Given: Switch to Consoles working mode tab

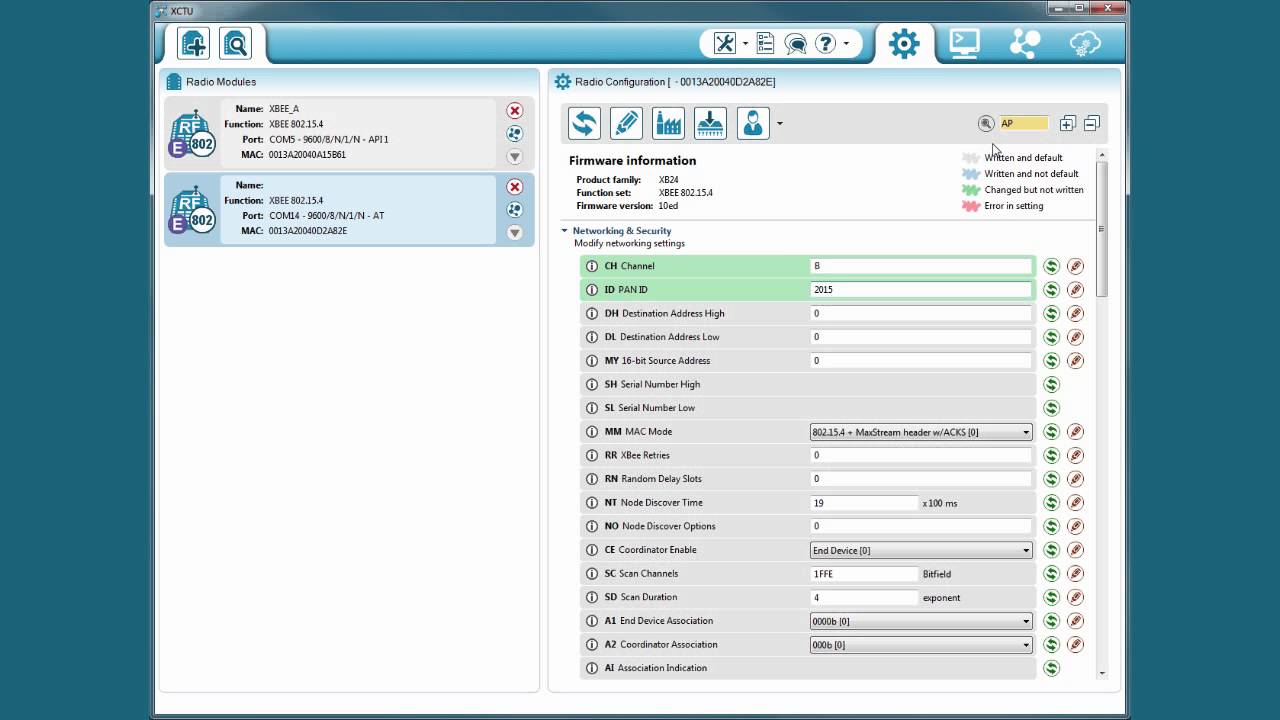Looking at the screenshot, I should (x=964, y=43).
